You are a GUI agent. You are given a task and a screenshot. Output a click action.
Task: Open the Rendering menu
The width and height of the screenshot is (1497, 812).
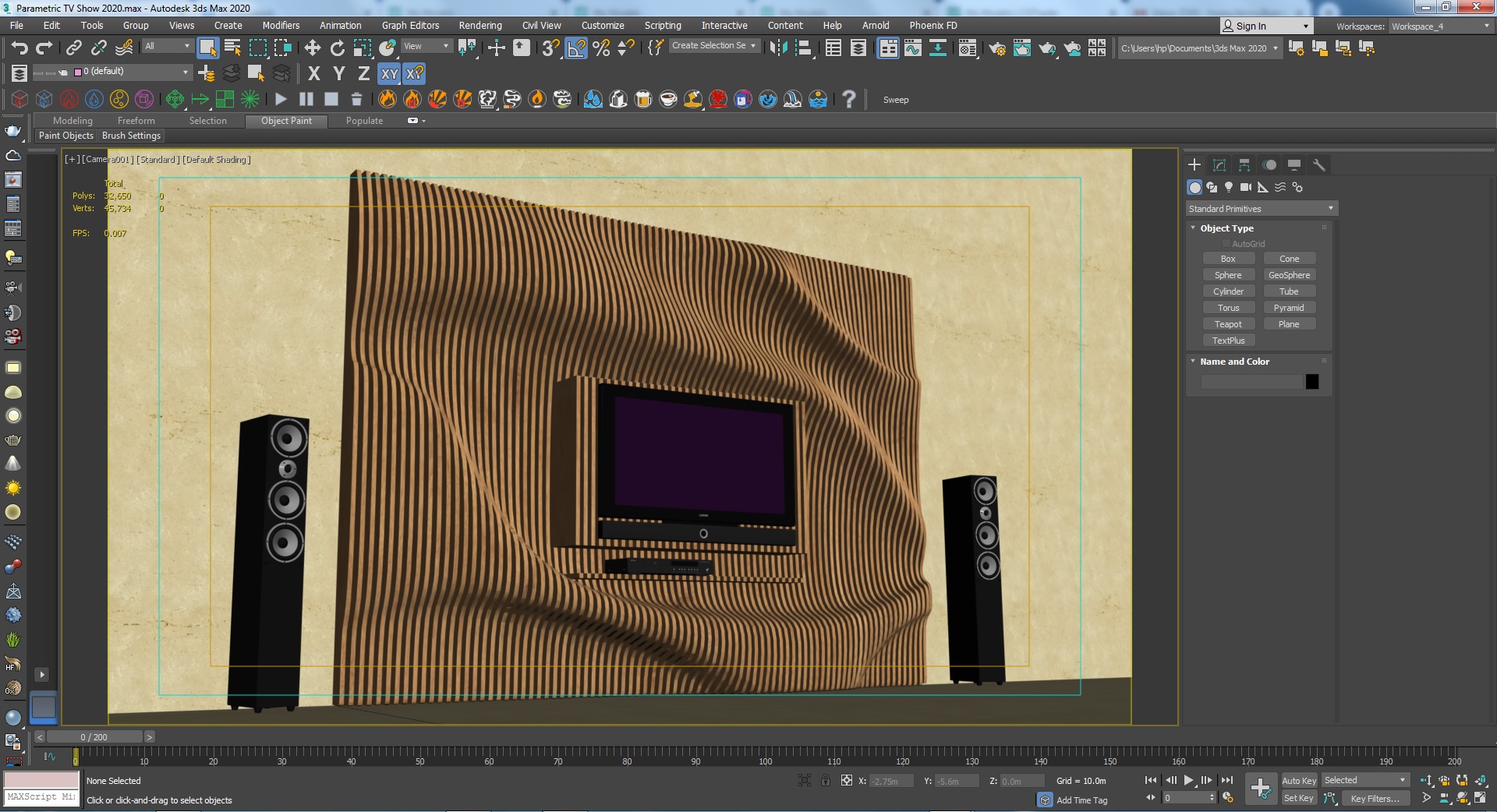[x=480, y=26]
